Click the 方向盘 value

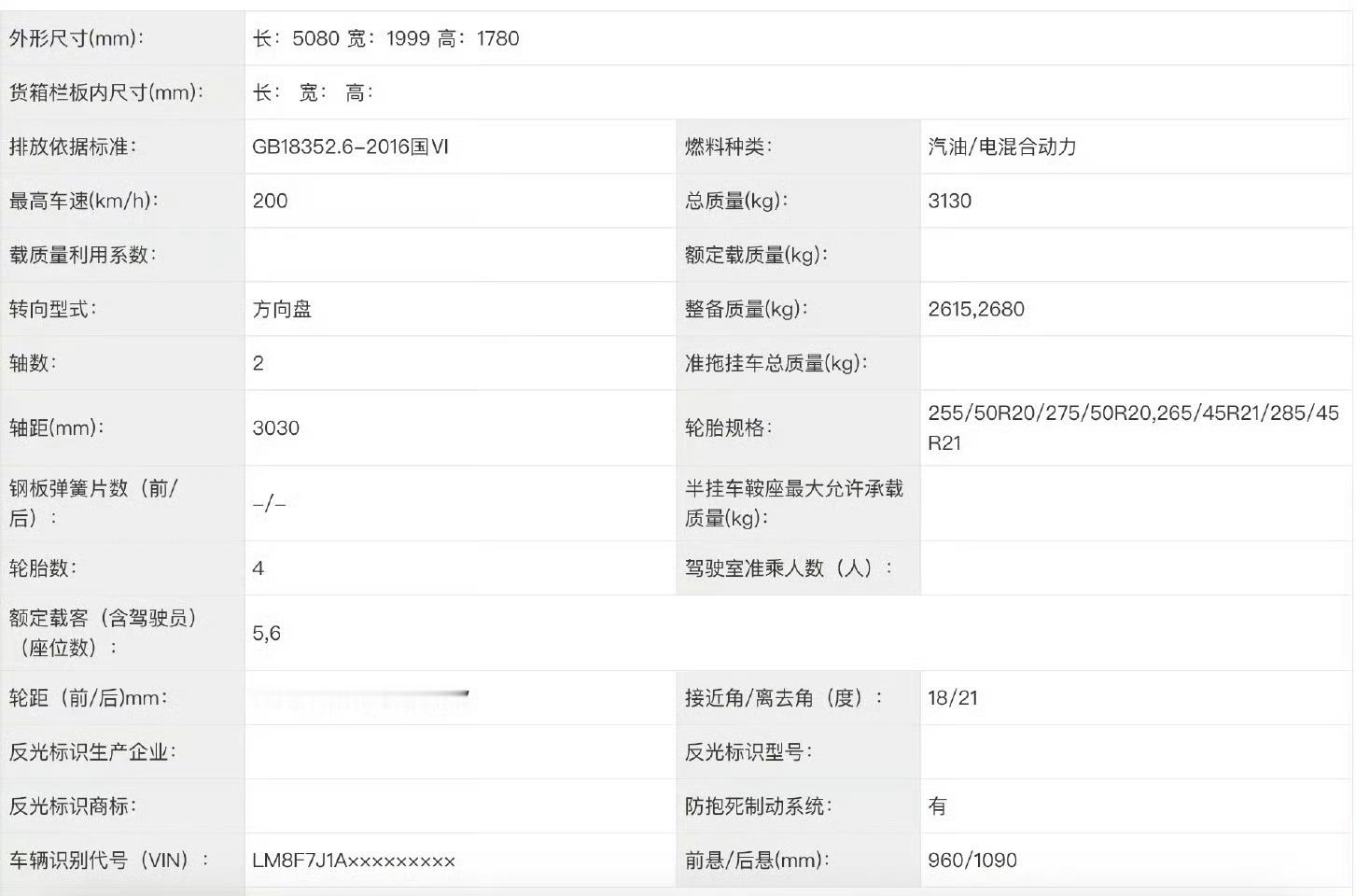point(282,309)
